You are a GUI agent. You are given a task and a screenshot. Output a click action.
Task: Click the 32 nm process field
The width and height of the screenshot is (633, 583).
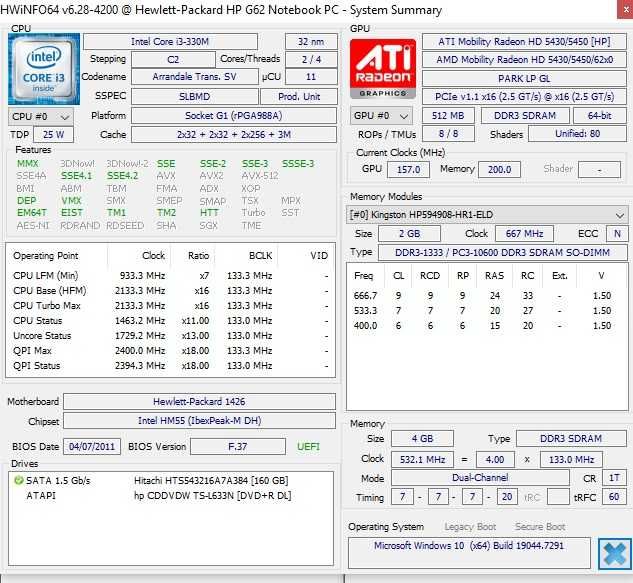pos(311,42)
